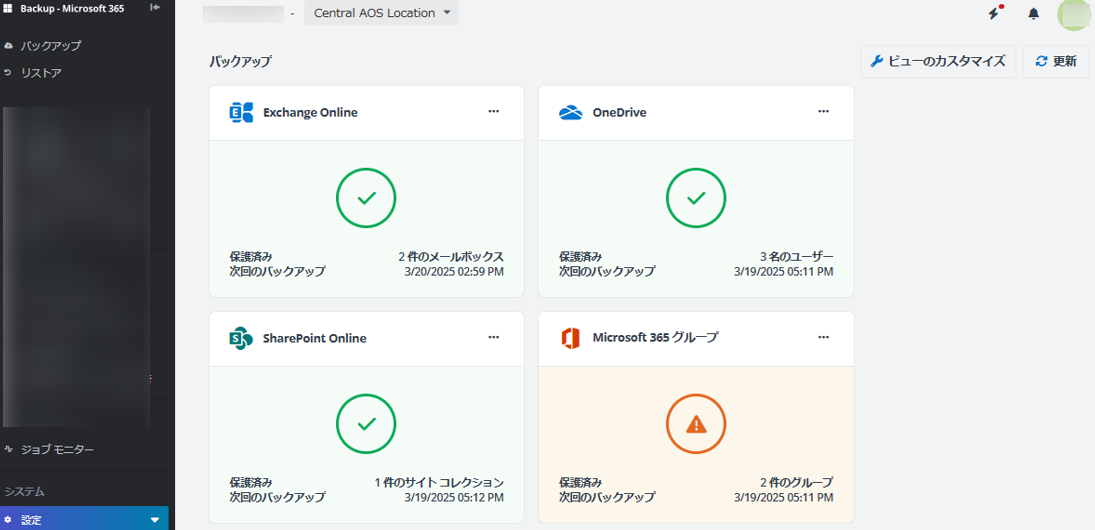Screen dimensions: 1095x530
Task: Open the app launcher grid icon
Action: [x=9, y=8]
